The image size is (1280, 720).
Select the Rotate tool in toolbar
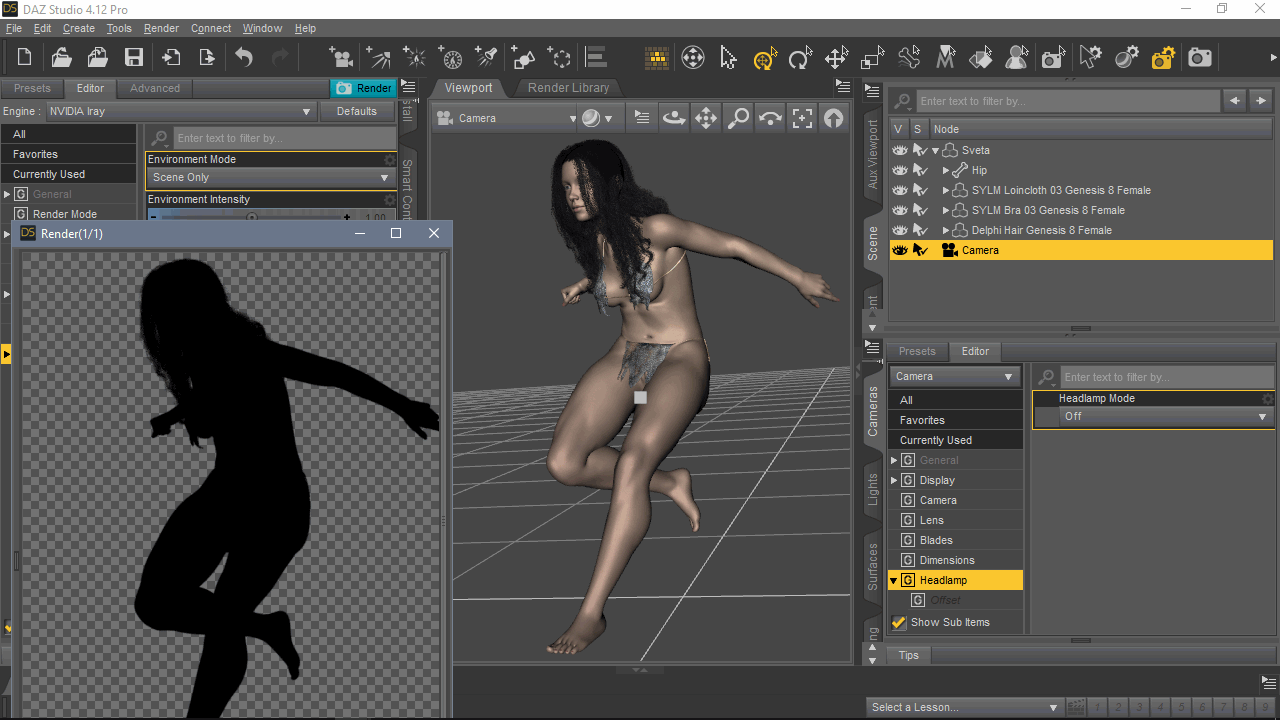click(x=799, y=58)
